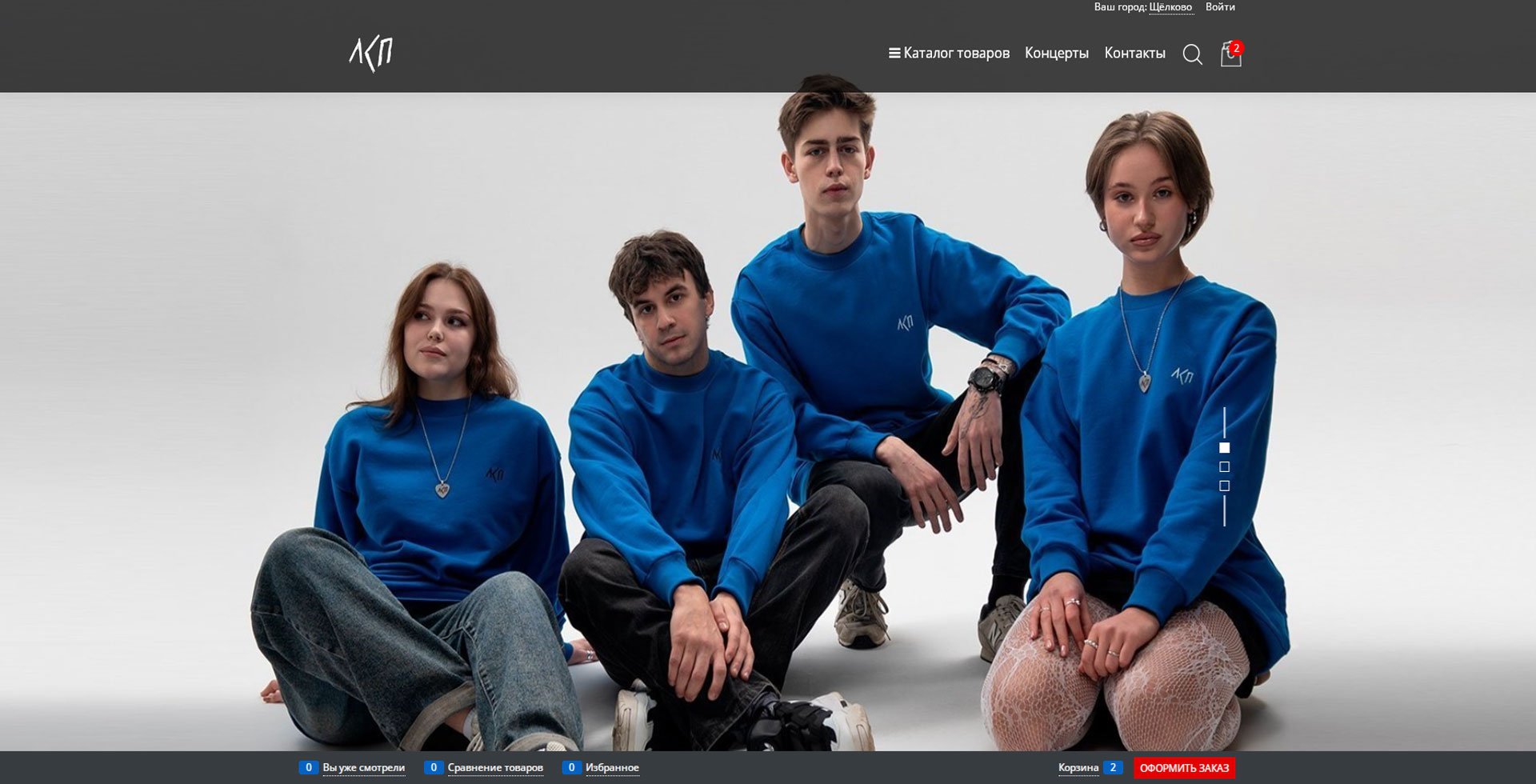Go to the Контакты page
This screenshot has height=784, width=1536.
(x=1134, y=54)
